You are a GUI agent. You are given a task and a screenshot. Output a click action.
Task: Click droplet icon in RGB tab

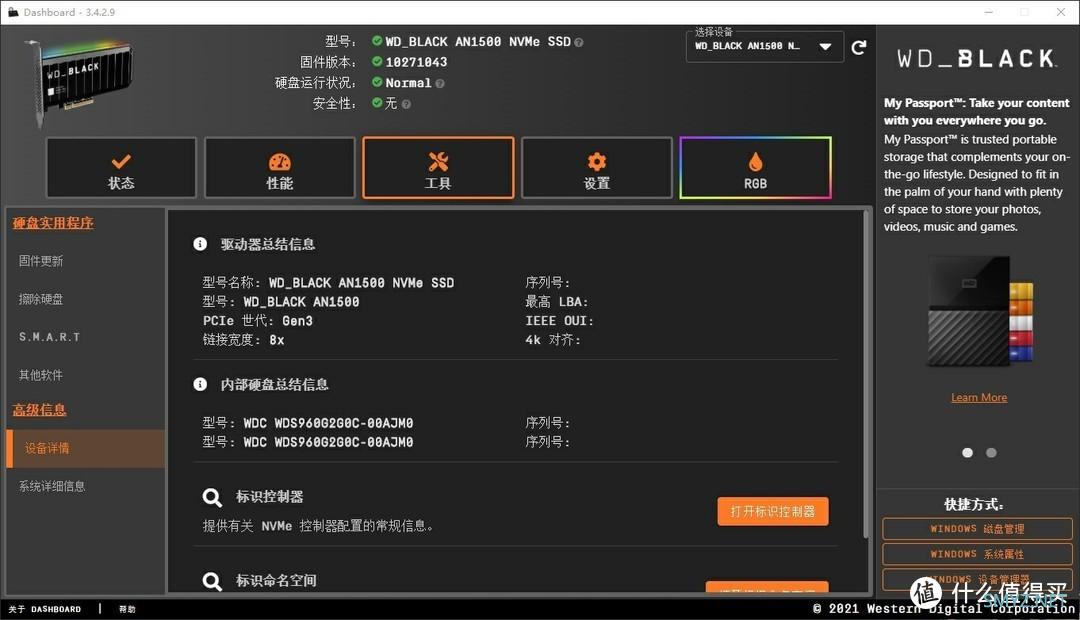(x=756, y=162)
